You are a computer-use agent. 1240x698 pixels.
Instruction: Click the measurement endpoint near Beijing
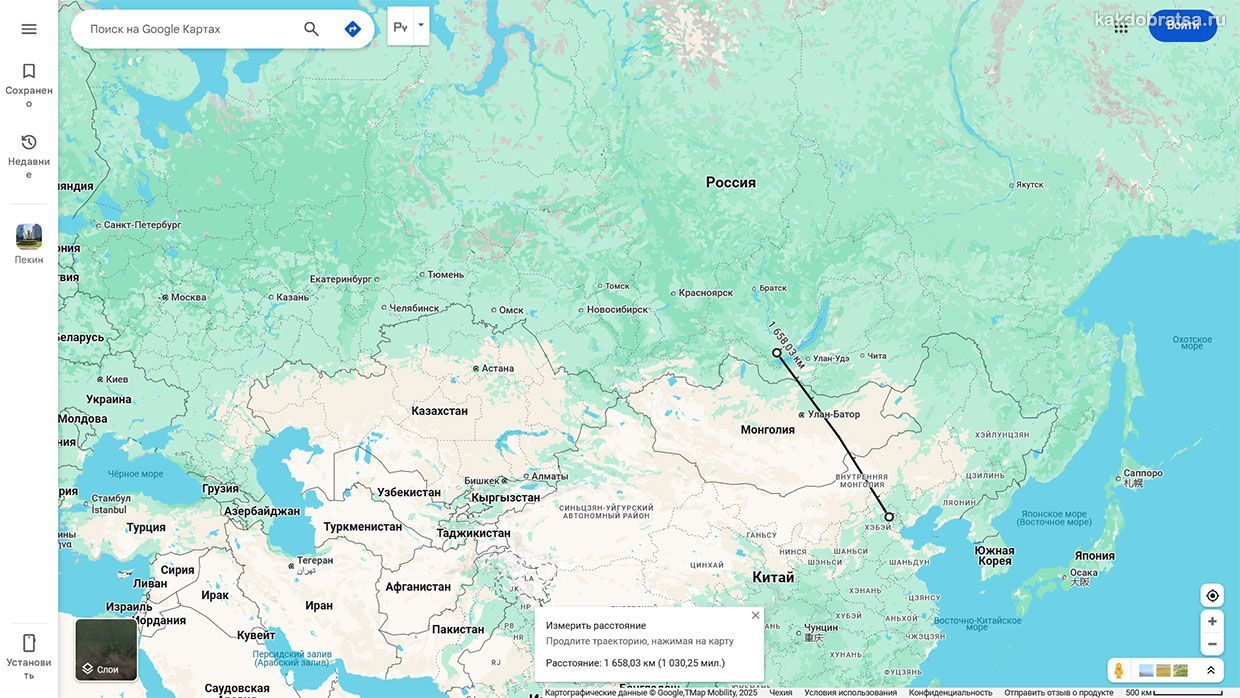pos(889,517)
